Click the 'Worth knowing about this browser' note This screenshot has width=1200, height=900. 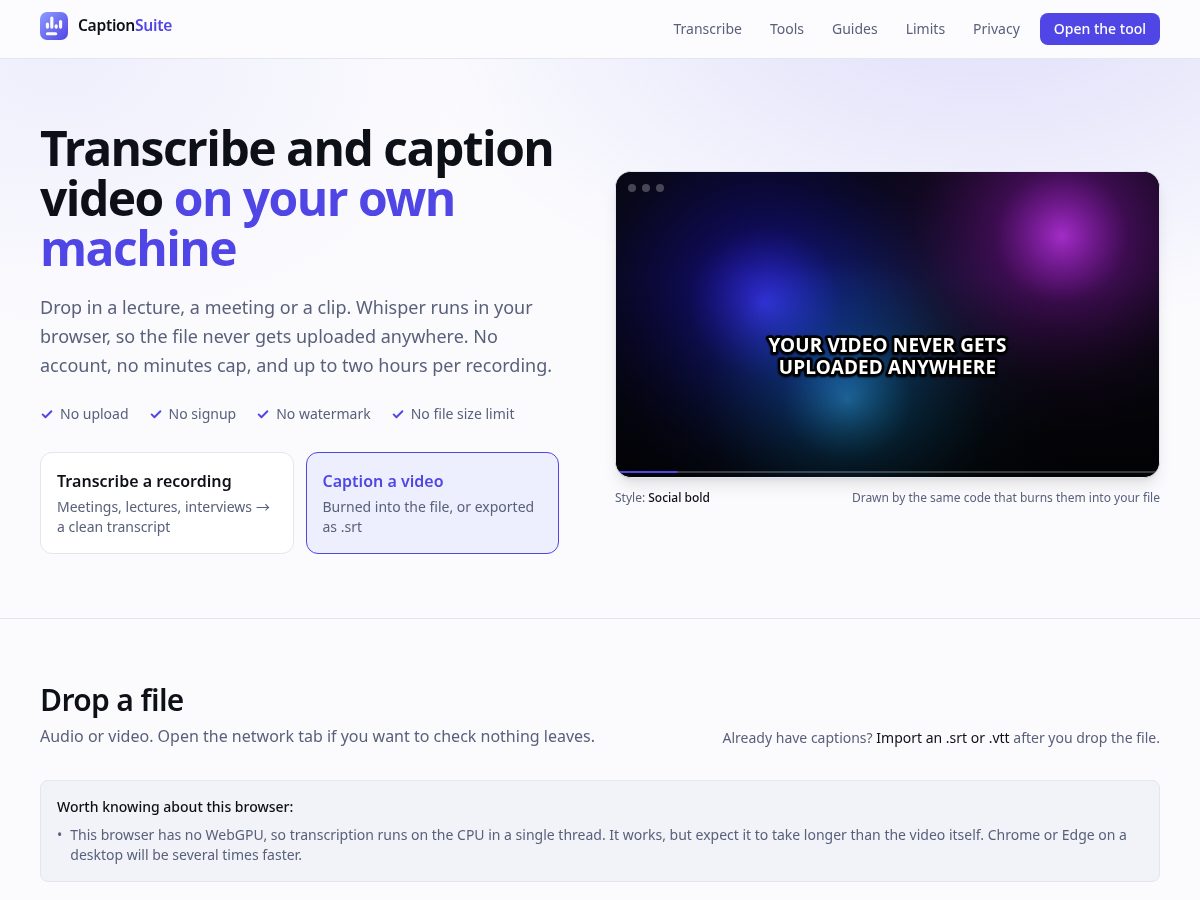point(600,831)
